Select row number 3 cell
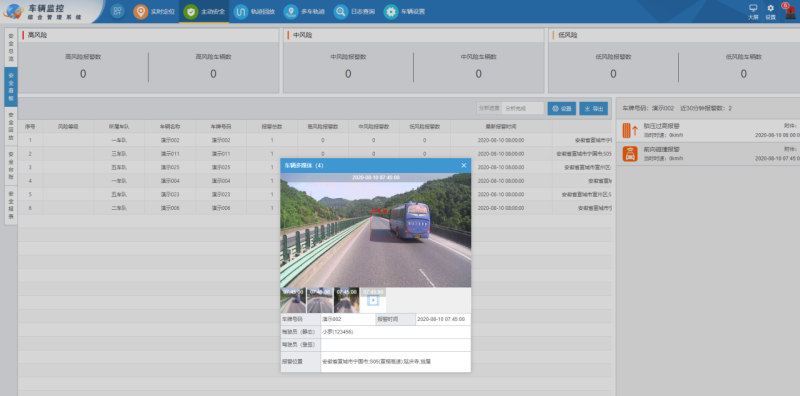The height and width of the screenshot is (396, 800). (30, 167)
